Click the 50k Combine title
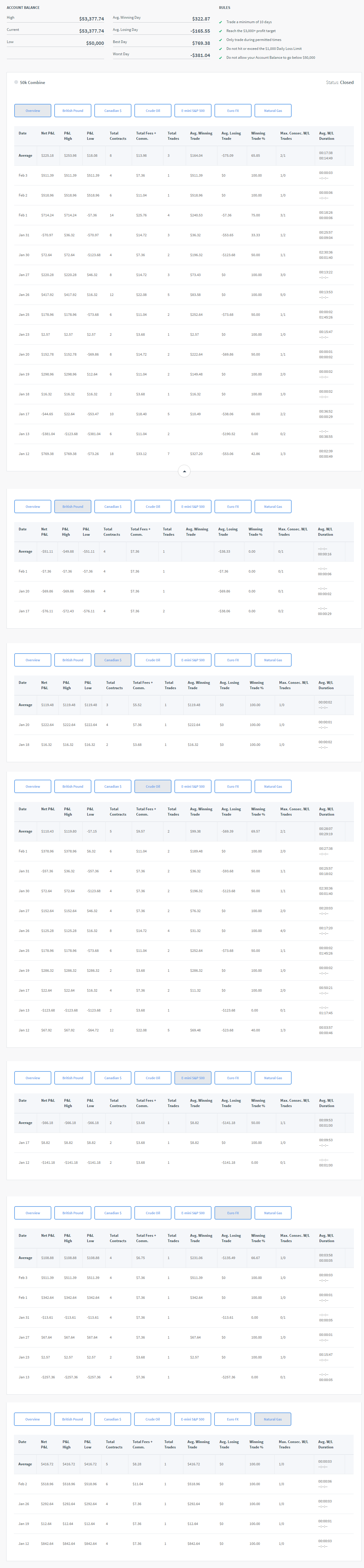Image resolution: width=364 pixels, height=1568 pixels. (x=32, y=82)
